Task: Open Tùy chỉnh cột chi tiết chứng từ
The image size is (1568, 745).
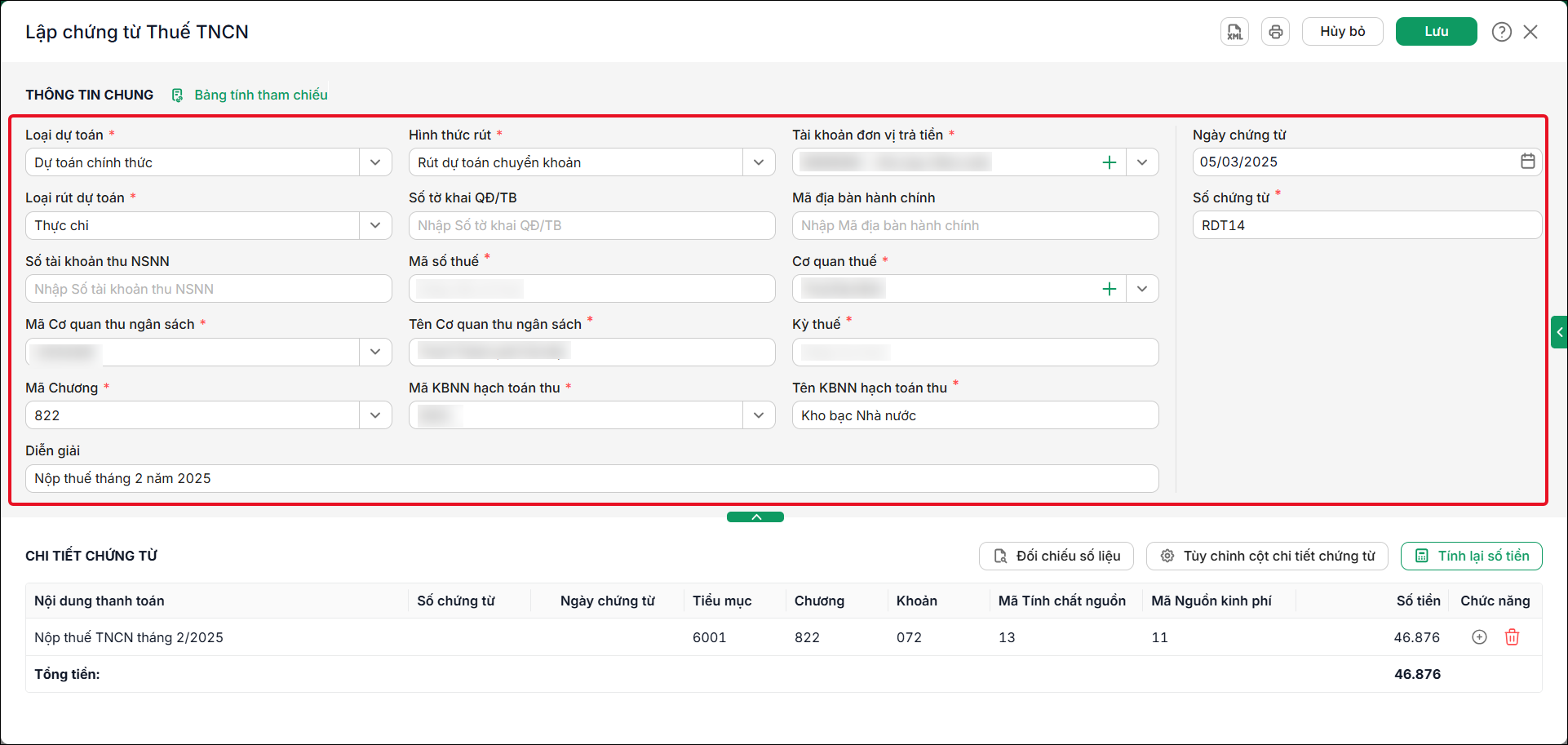Action: click(x=1267, y=556)
